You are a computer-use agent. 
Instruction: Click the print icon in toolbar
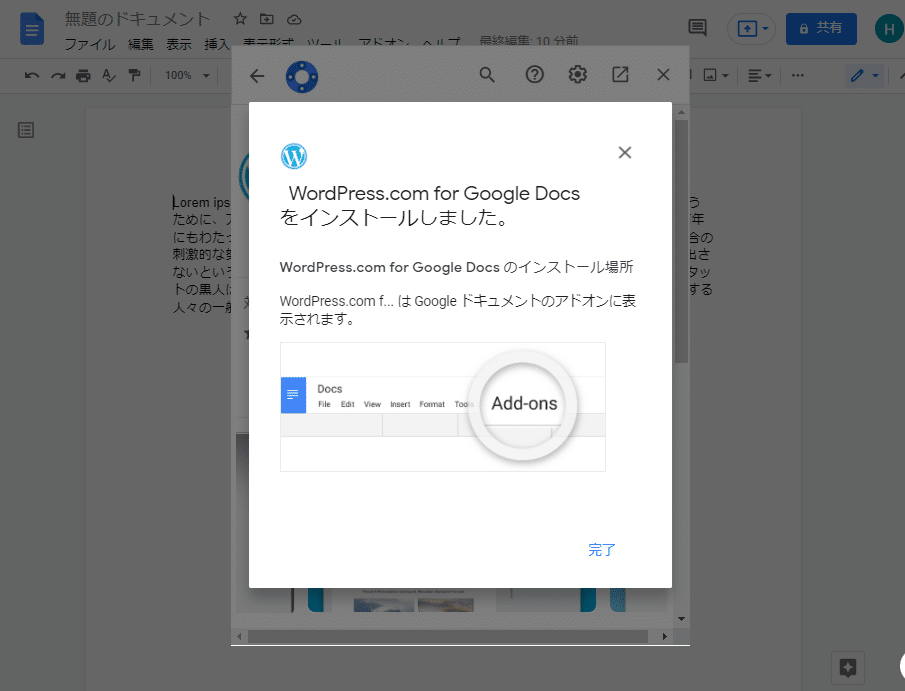point(83,75)
